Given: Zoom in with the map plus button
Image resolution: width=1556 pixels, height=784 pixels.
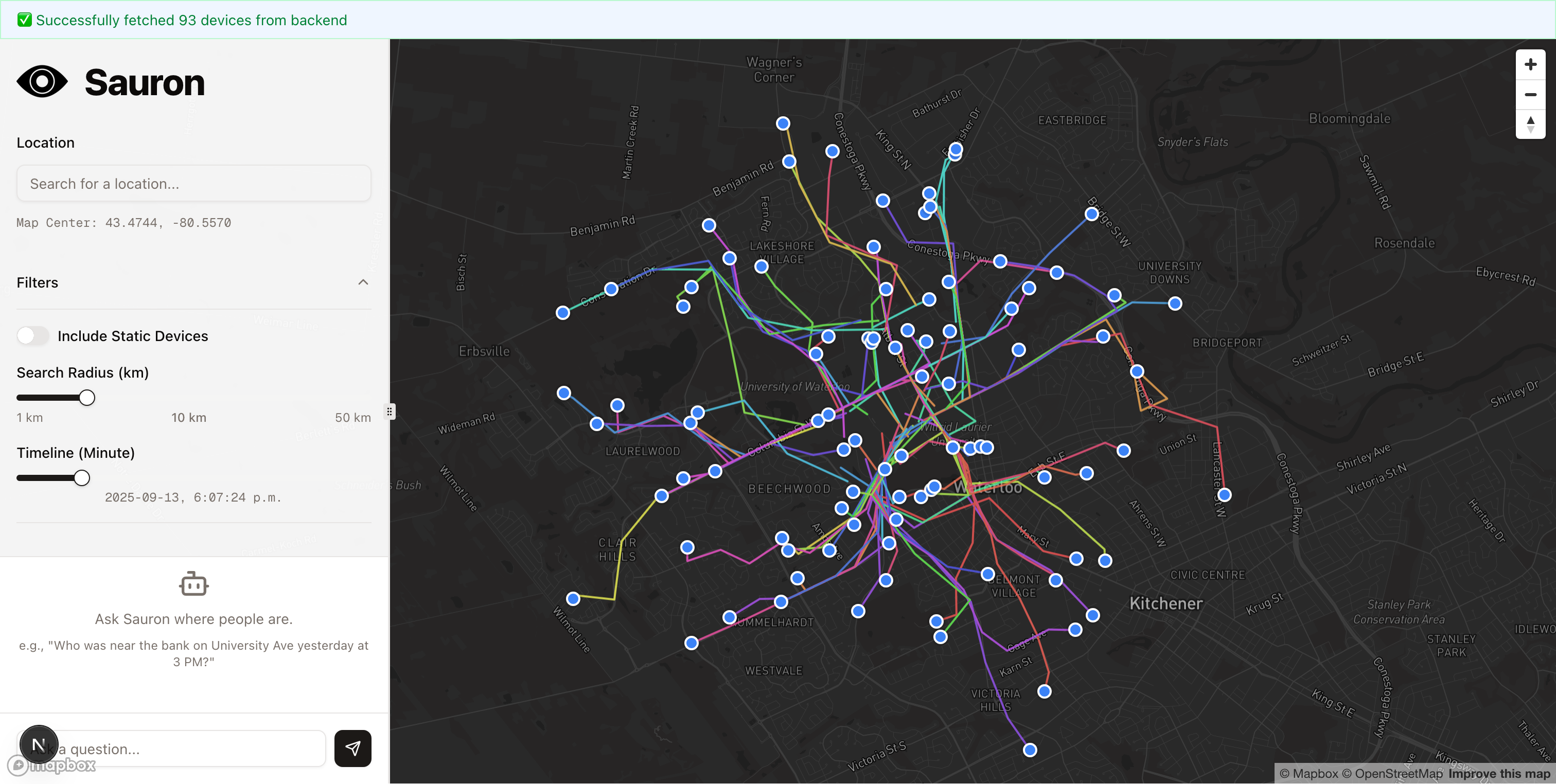Looking at the screenshot, I should click(x=1530, y=65).
